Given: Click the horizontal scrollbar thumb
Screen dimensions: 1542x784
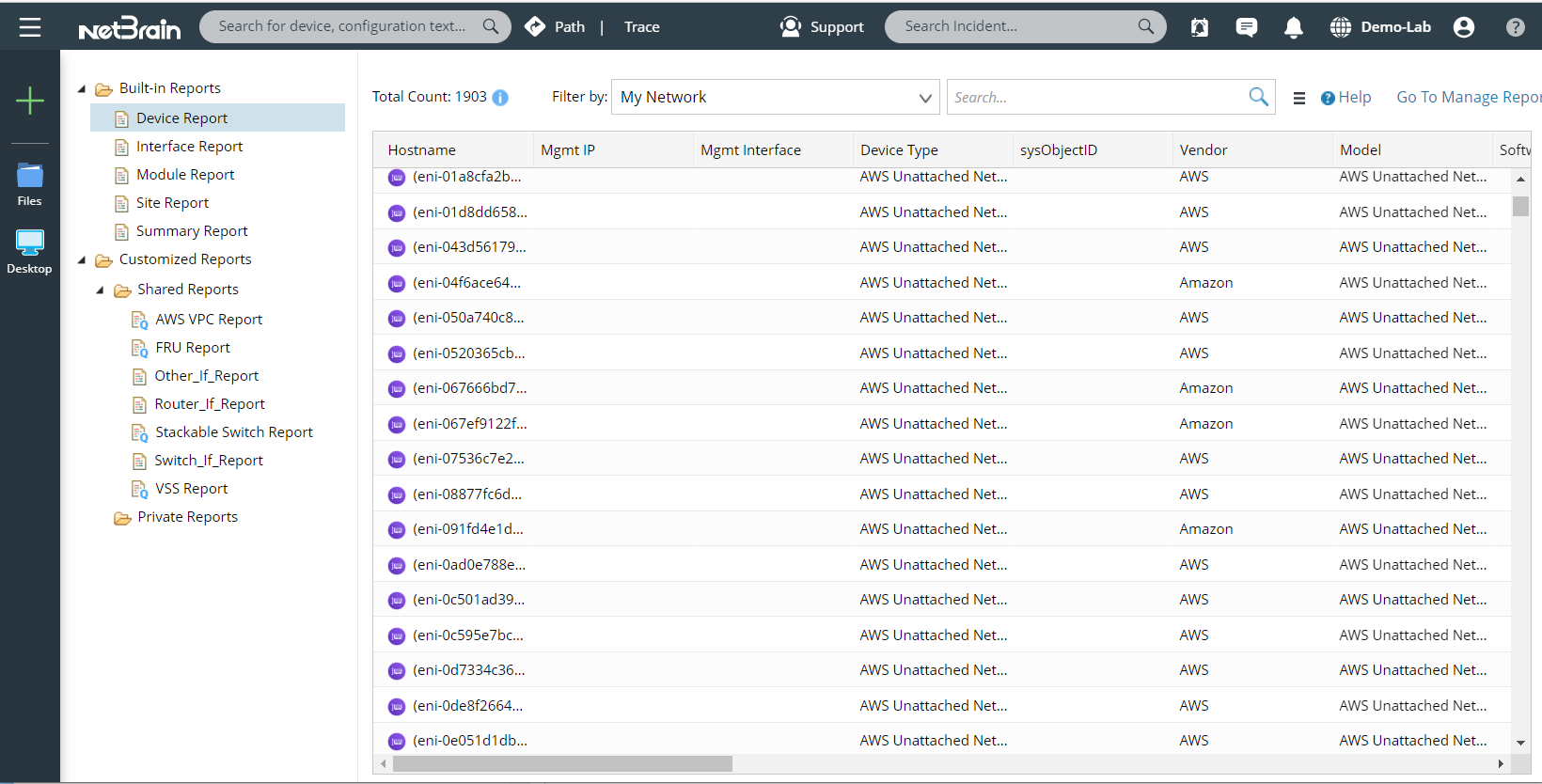Looking at the screenshot, I should click(562, 764).
